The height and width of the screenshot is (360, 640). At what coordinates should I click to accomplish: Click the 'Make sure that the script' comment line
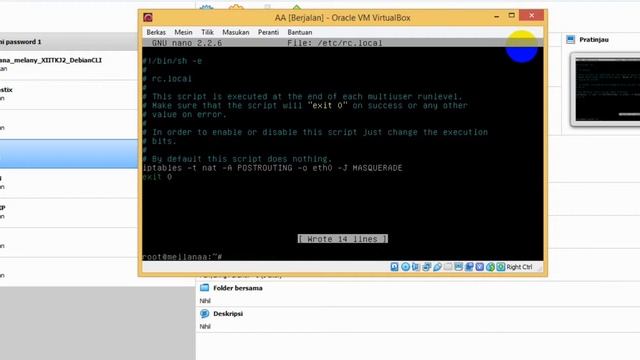click(x=305, y=106)
